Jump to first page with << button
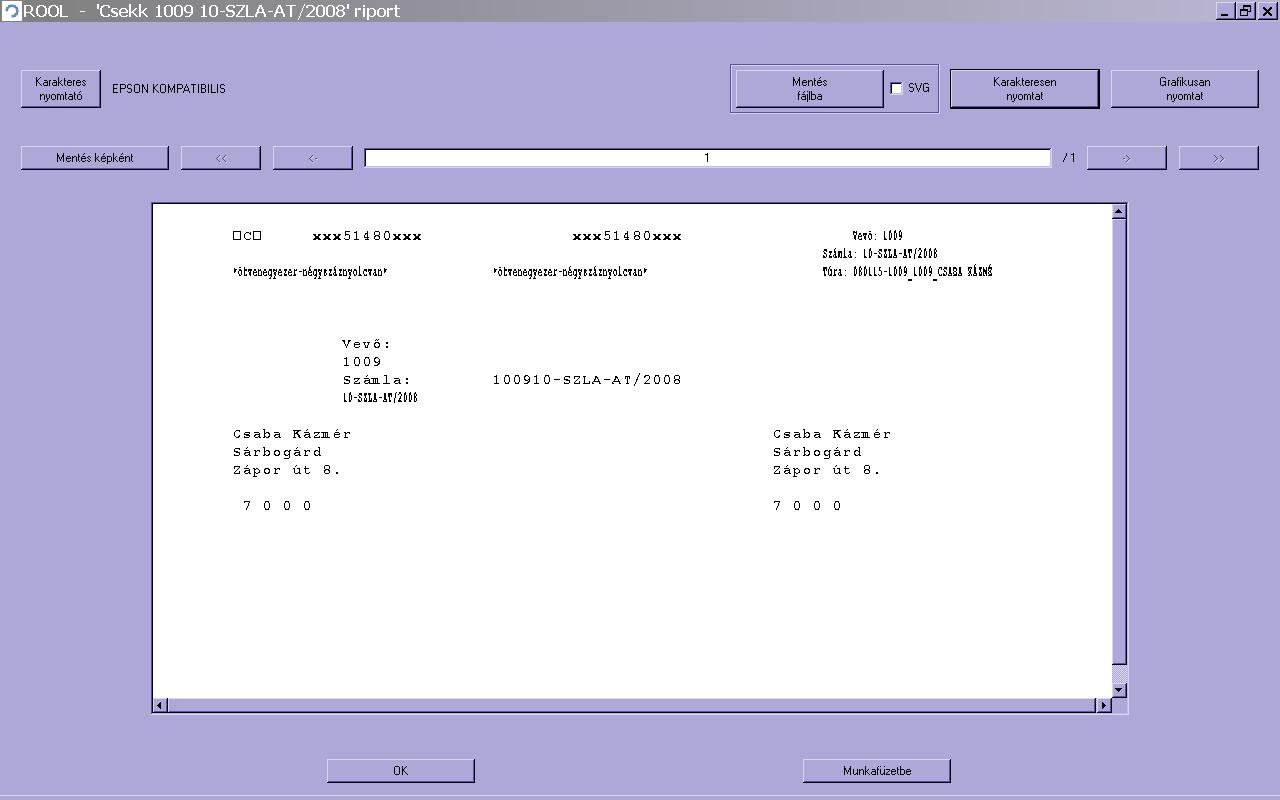Image resolution: width=1280 pixels, height=800 pixels. point(221,158)
